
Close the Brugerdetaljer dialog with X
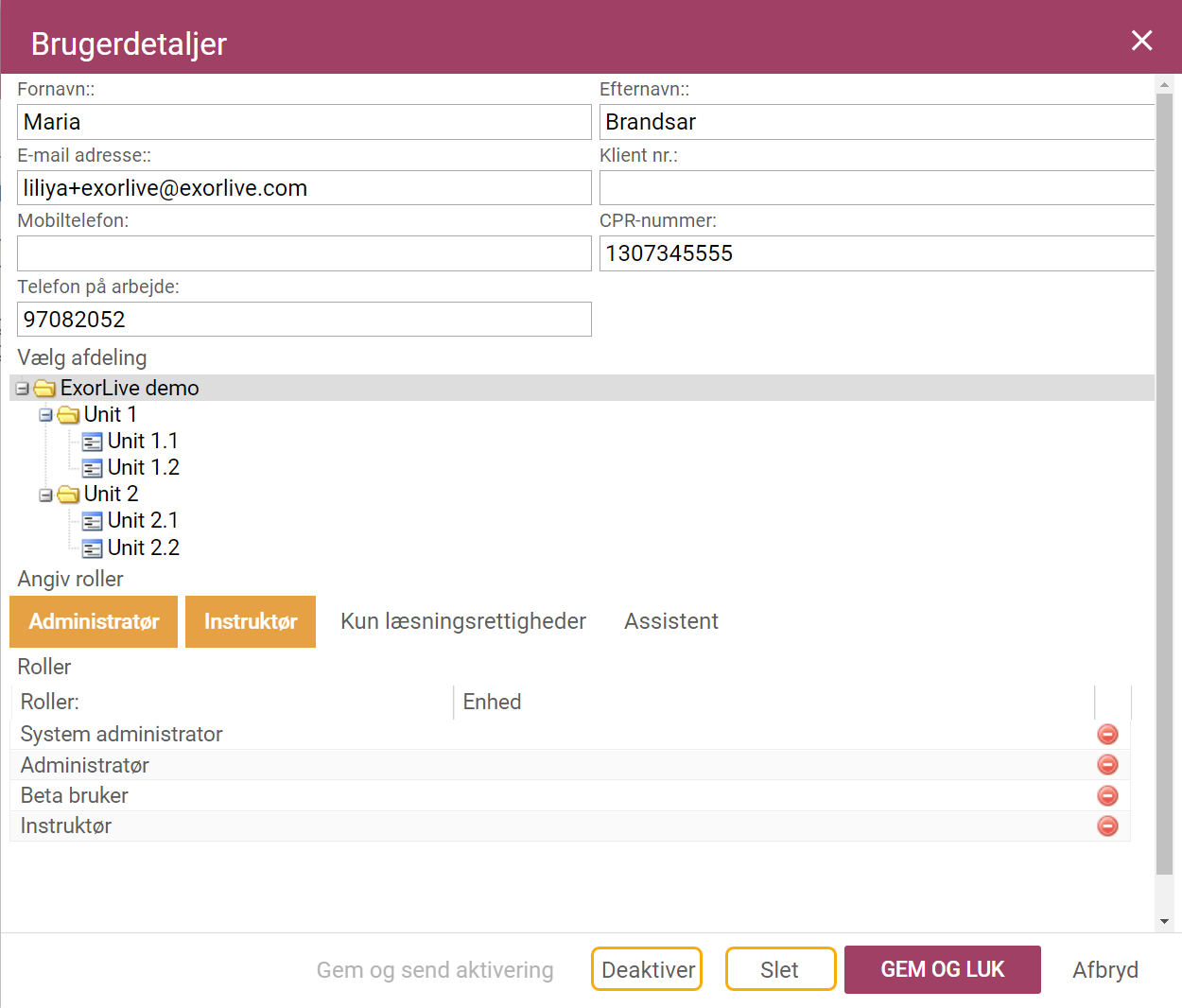coord(1142,40)
